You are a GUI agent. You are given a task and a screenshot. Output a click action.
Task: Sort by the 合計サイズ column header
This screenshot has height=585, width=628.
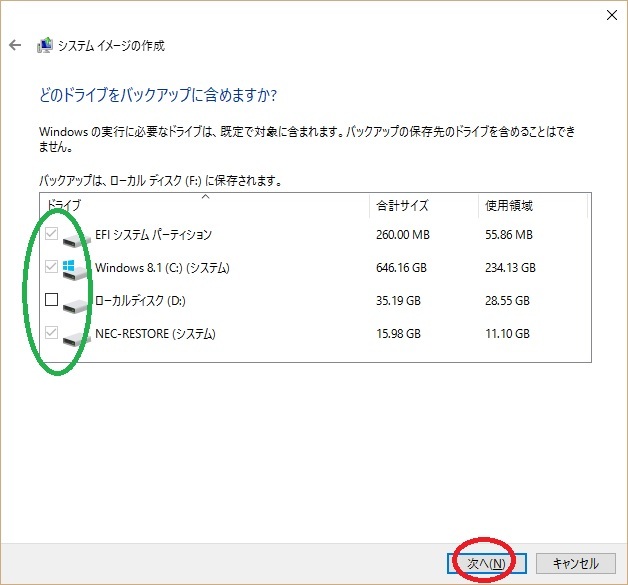coord(424,206)
